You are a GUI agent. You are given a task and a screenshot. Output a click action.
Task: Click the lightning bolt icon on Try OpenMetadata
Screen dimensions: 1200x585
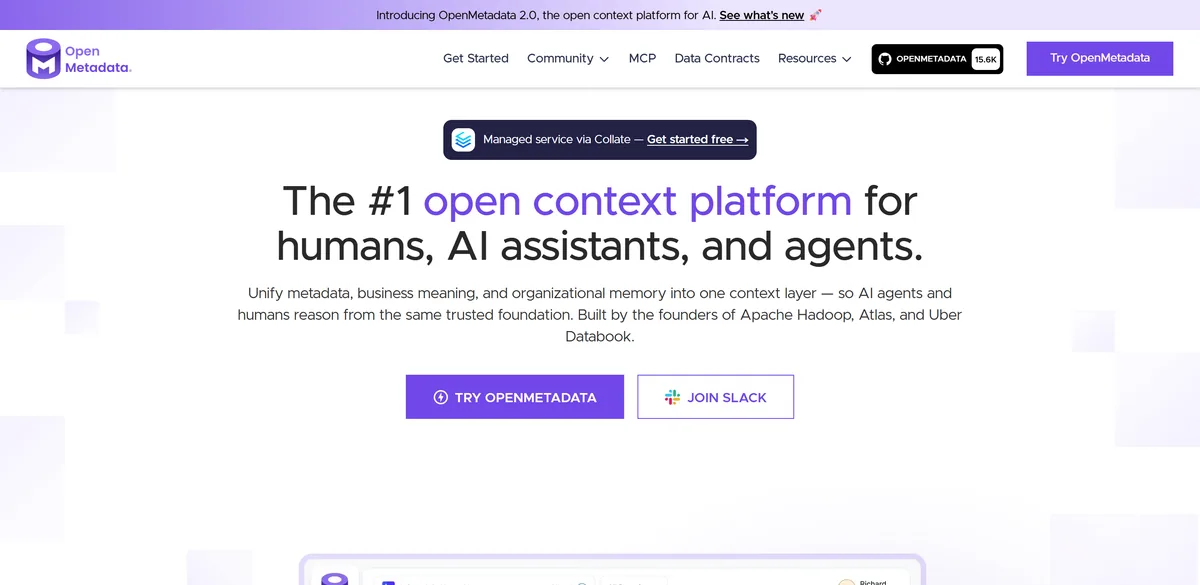tap(440, 397)
